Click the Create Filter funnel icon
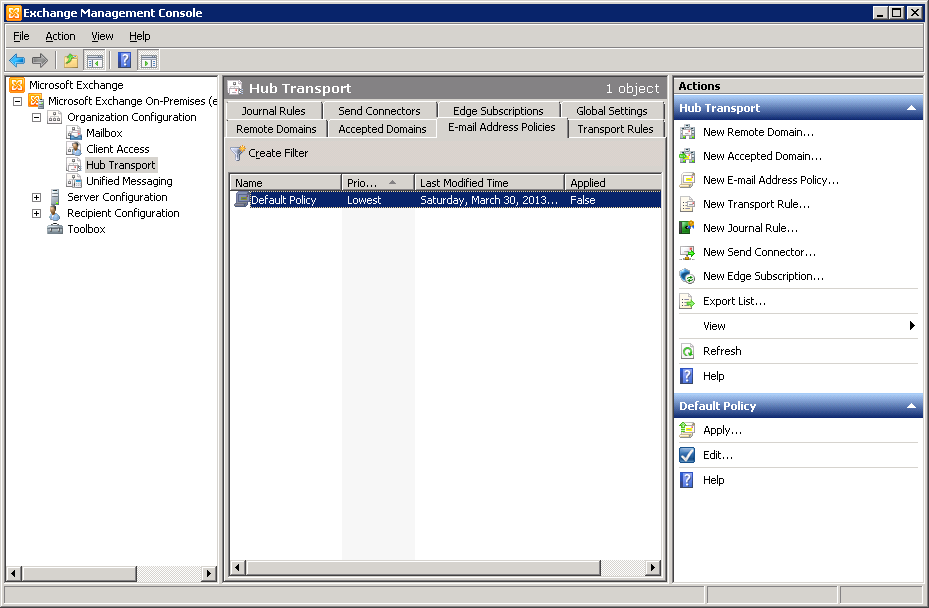929x608 pixels. click(238, 153)
